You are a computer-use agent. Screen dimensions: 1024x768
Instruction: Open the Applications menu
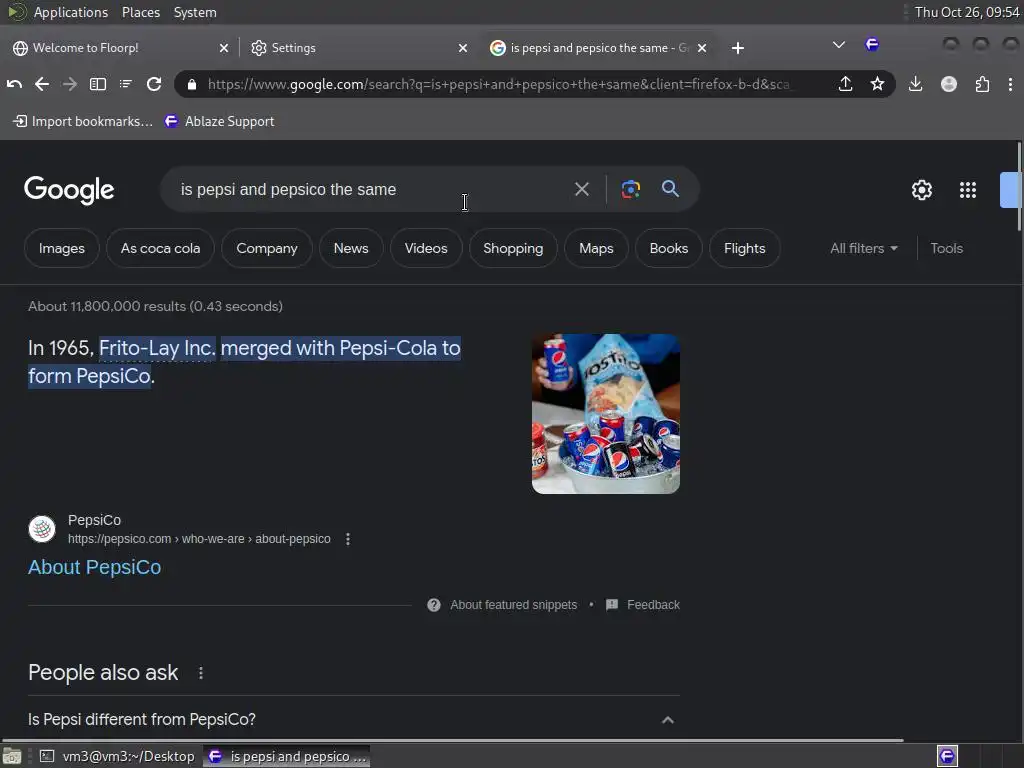[x=71, y=12]
